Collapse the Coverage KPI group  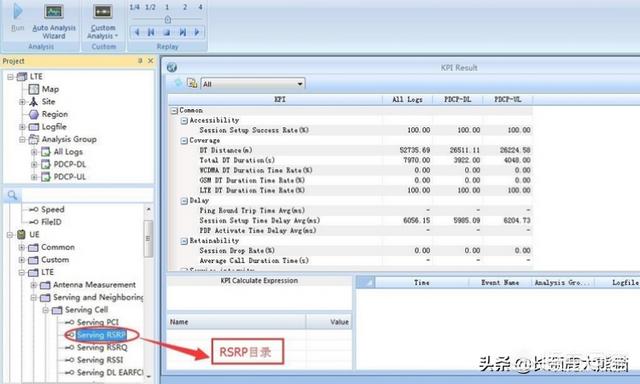coord(184,140)
